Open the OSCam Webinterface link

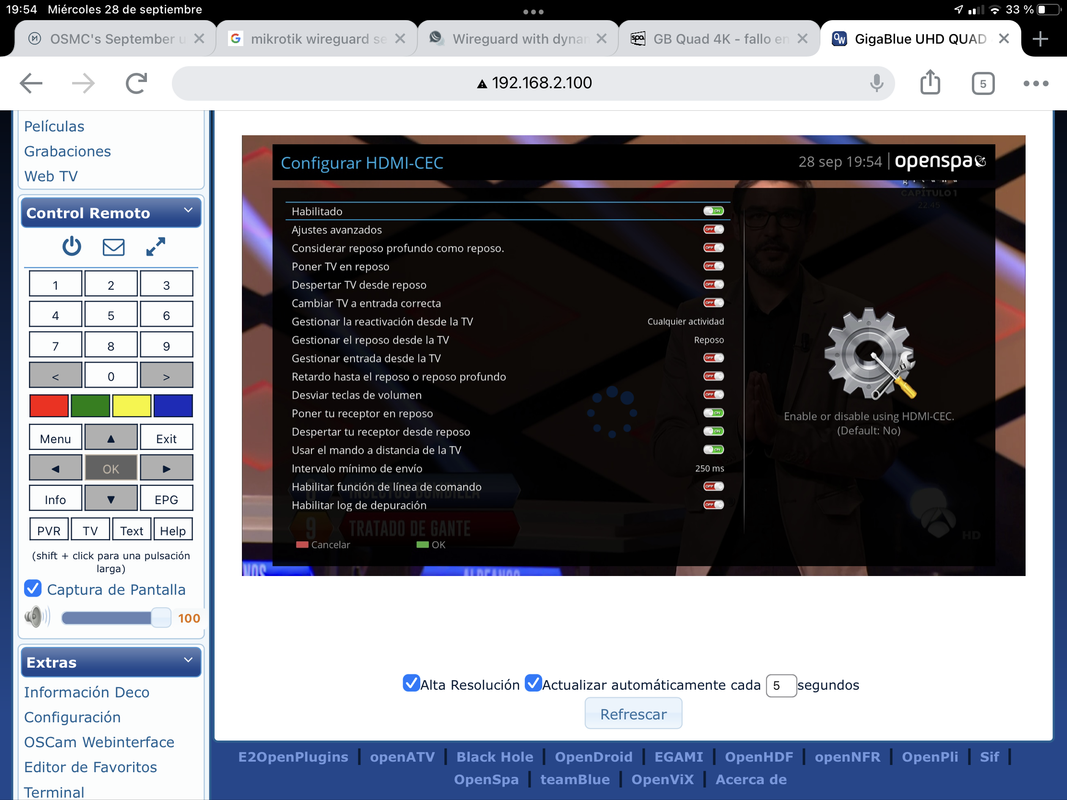coord(99,742)
